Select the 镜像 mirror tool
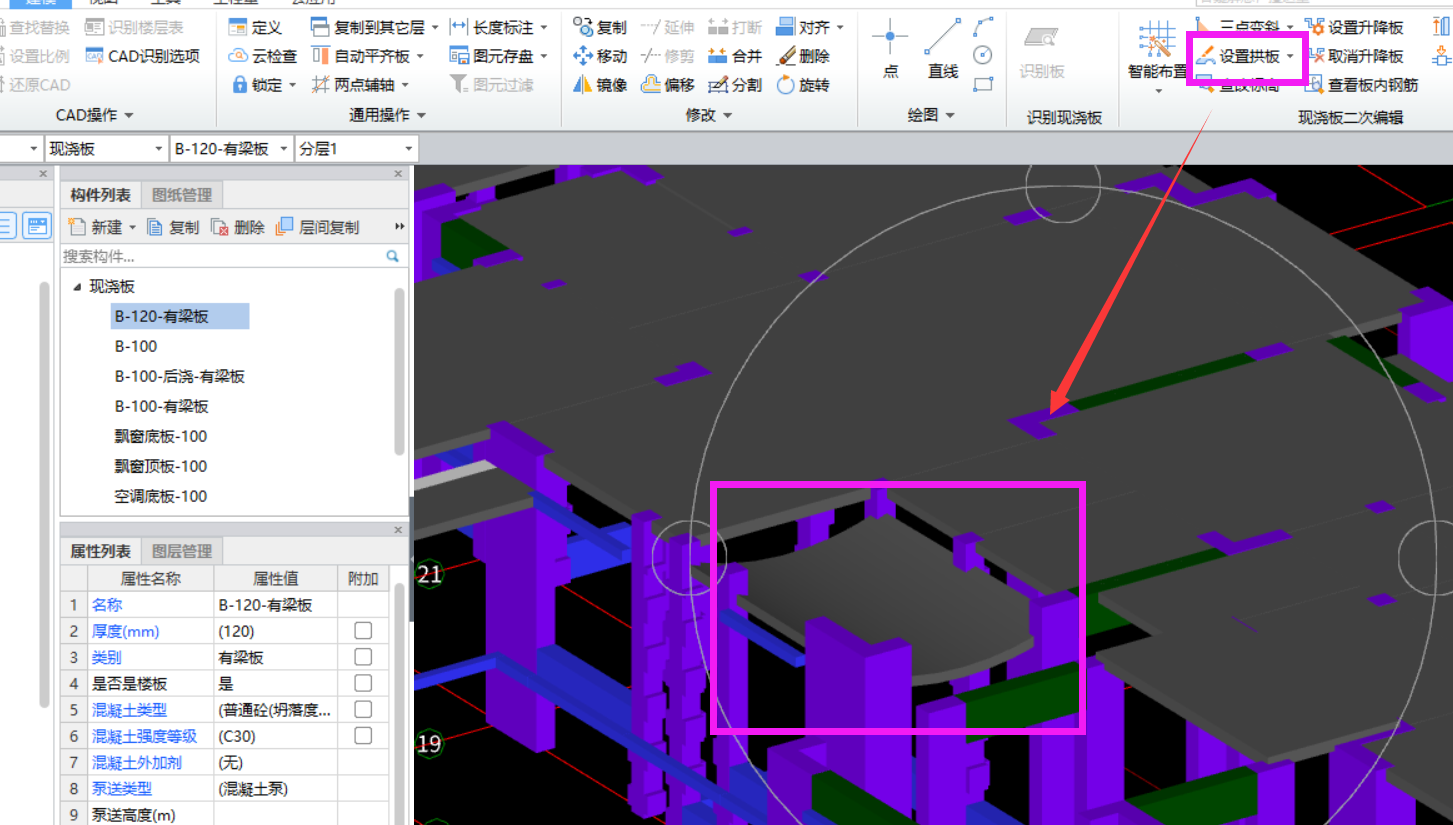 pos(600,85)
